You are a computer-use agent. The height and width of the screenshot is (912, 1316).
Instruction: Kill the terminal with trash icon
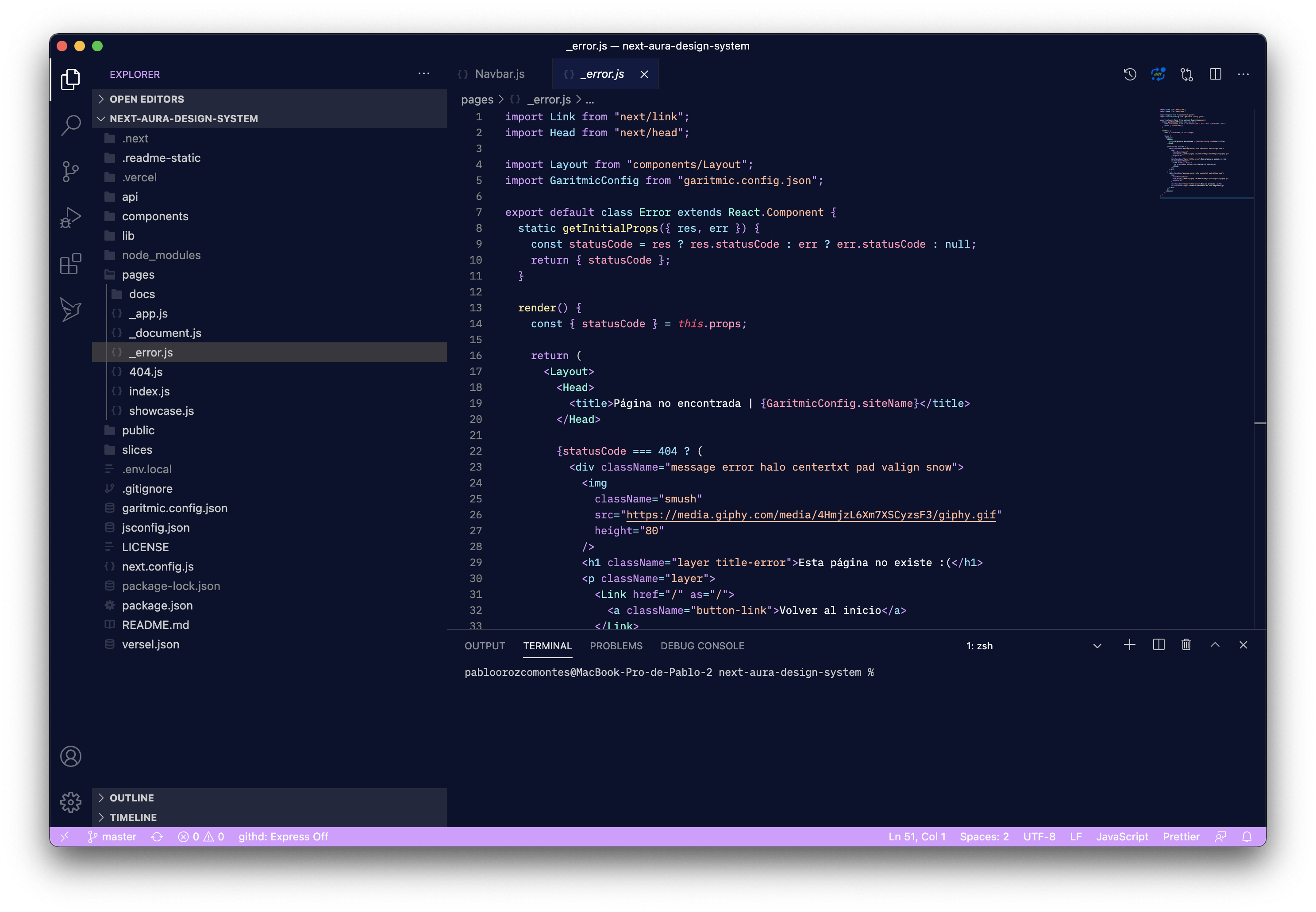[1186, 645]
